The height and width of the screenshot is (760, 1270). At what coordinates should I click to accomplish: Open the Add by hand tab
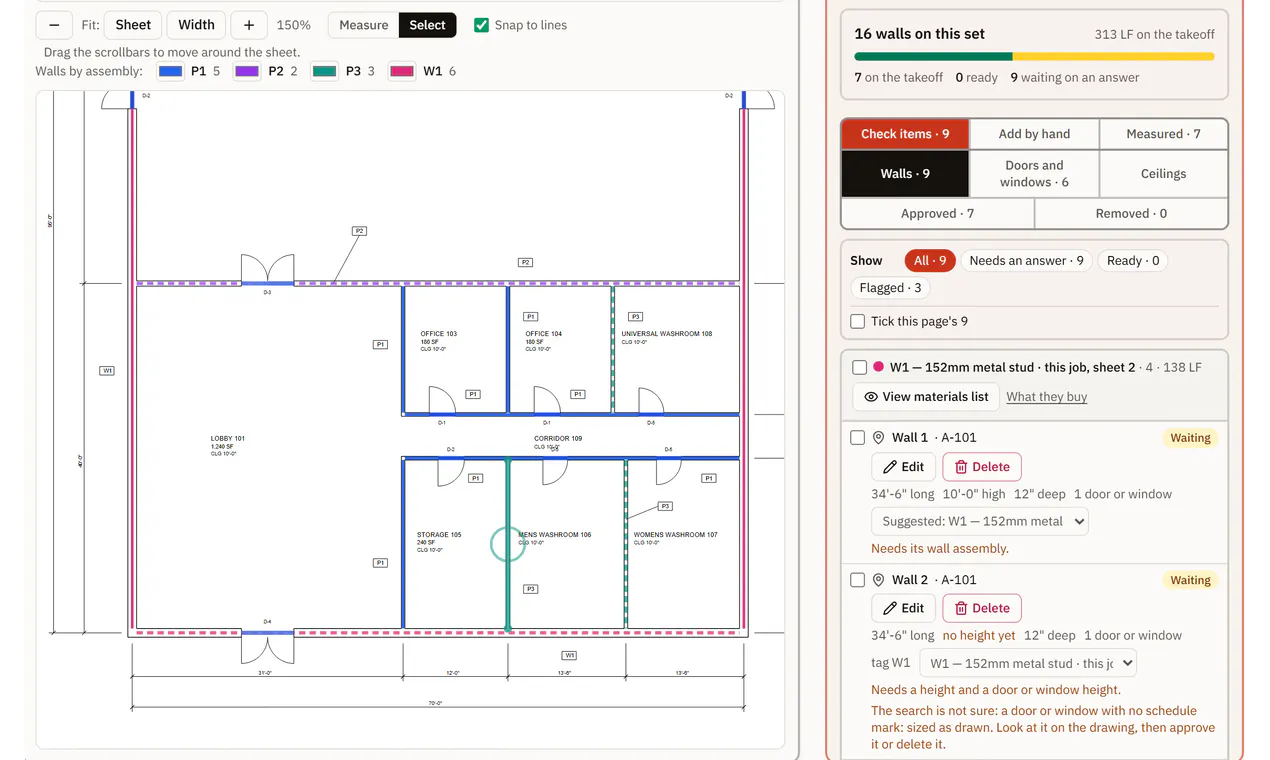[1034, 134]
